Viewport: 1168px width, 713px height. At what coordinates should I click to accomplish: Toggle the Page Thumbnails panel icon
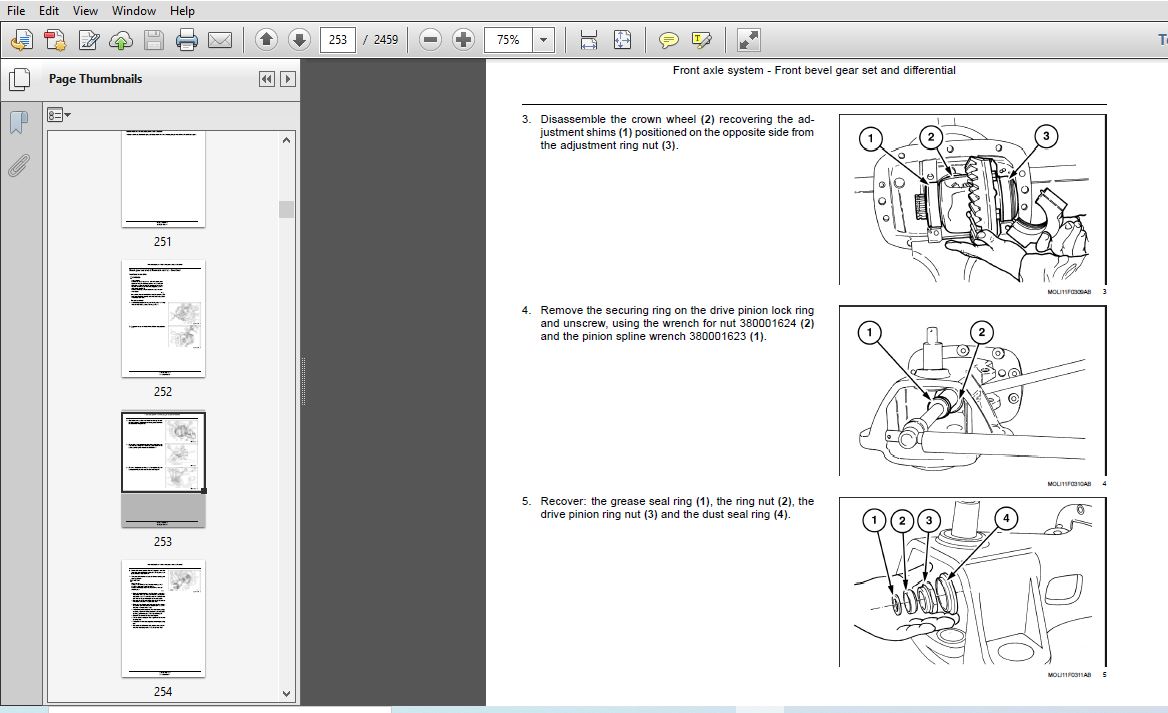point(18,79)
